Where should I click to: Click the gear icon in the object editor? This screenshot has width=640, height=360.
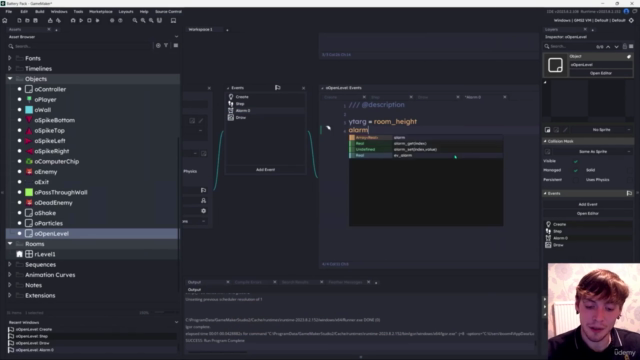tap(203, 211)
